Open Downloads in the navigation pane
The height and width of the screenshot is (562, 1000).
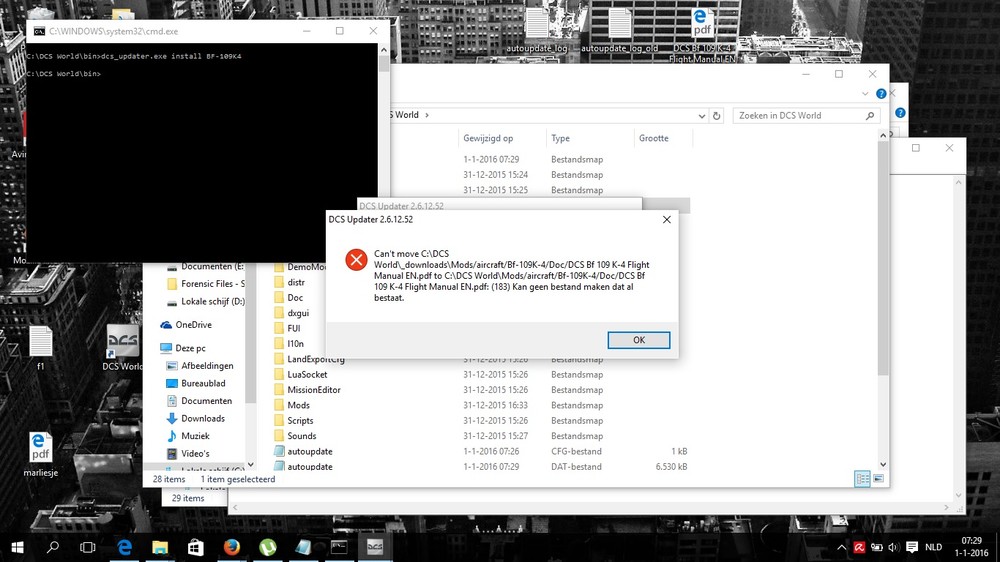tap(195, 418)
